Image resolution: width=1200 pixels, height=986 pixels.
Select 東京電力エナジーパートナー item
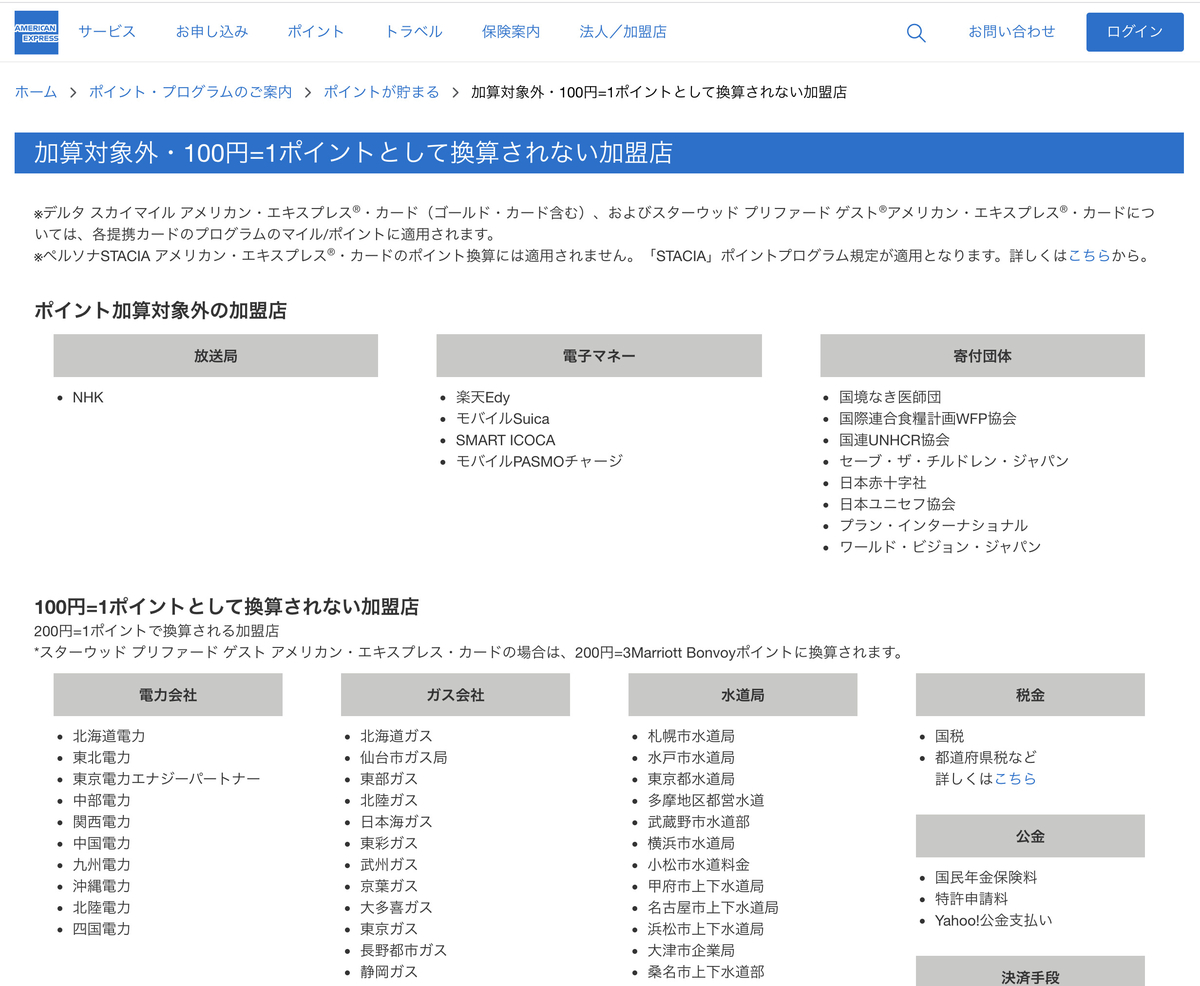[x=166, y=779]
